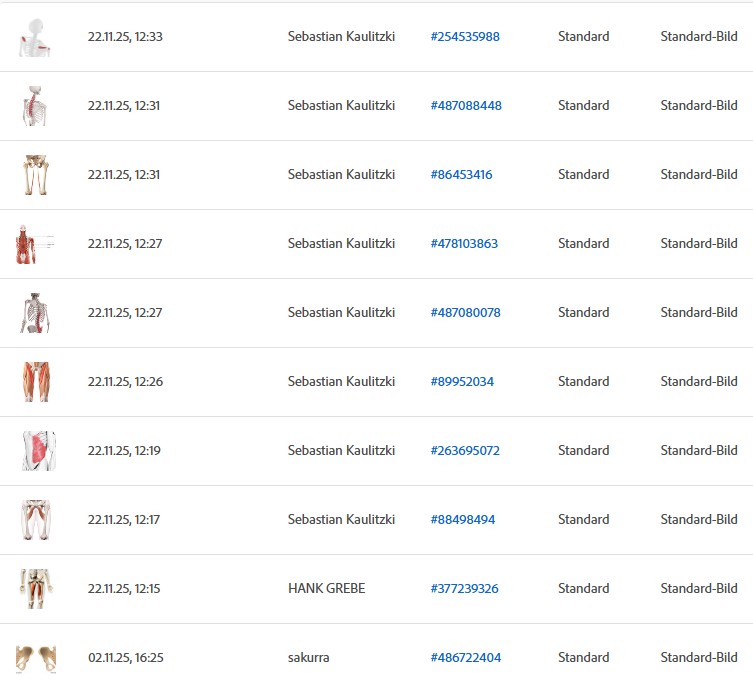This screenshot has width=753, height=690.
Task: Select the thumbnail in the #487088448 row
Action: [x=36, y=106]
